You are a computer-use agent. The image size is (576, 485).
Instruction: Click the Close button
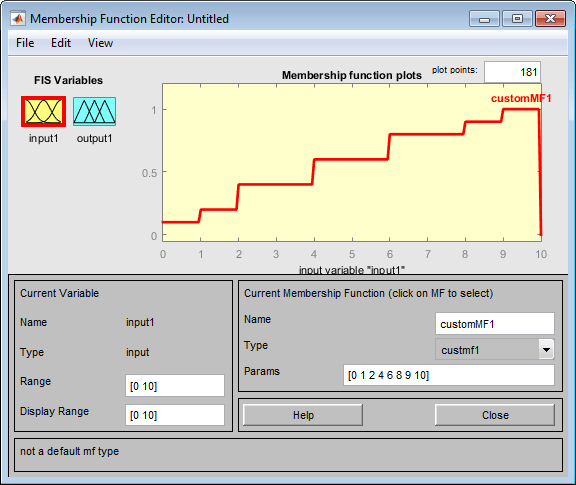(495, 415)
